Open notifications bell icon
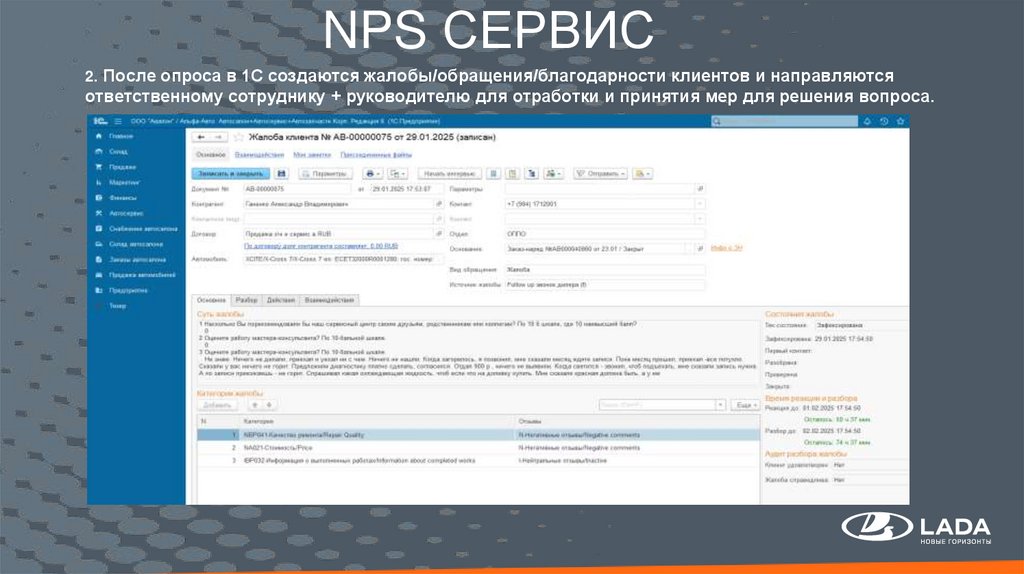The height and width of the screenshot is (574, 1024). coord(867,121)
